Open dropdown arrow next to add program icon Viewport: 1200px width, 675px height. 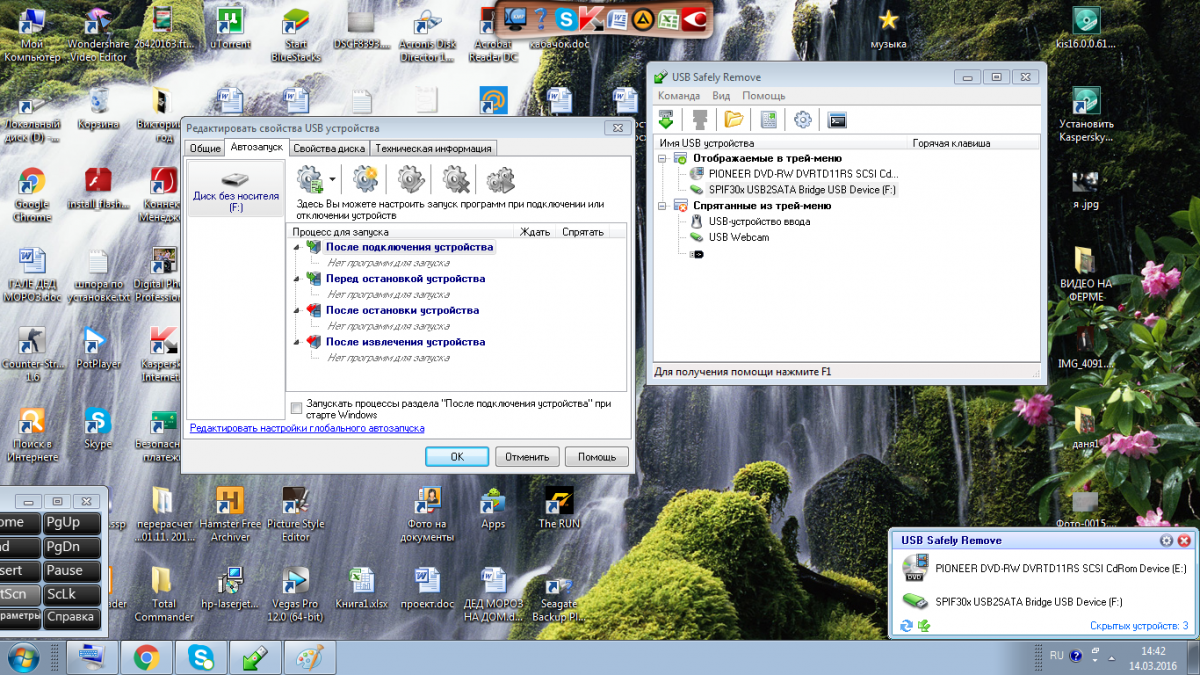[x=331, y=181]
